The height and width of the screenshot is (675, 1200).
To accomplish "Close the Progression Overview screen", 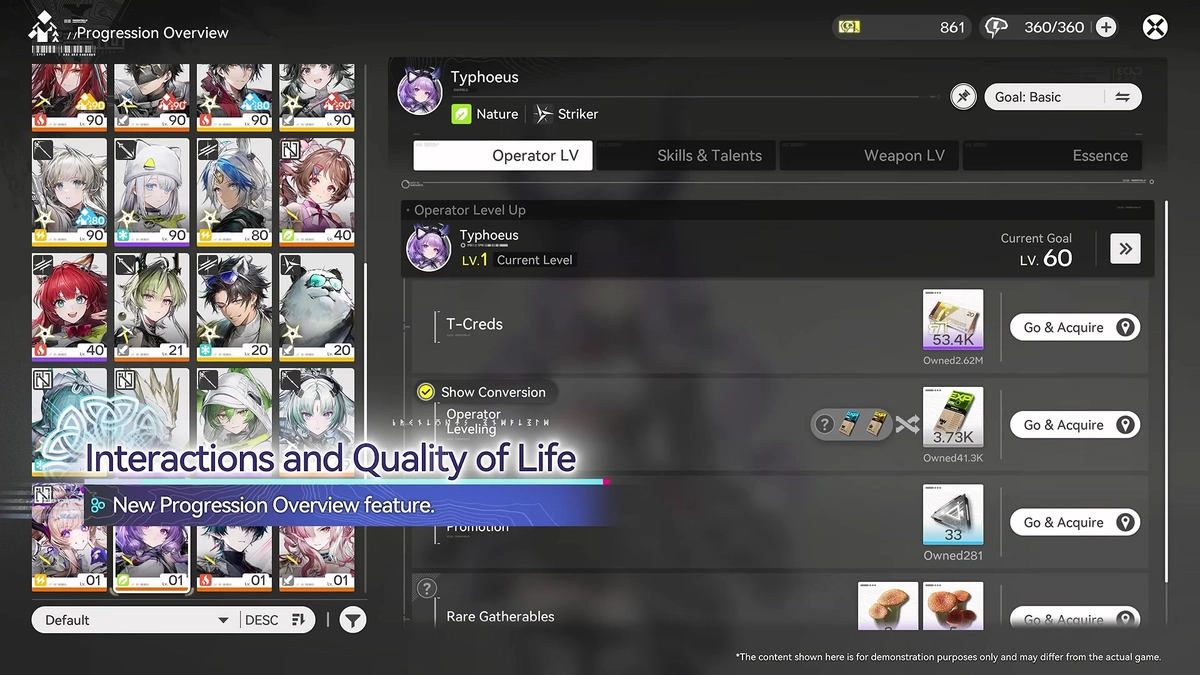I will pyautogui.click(x=1155, y=27).
